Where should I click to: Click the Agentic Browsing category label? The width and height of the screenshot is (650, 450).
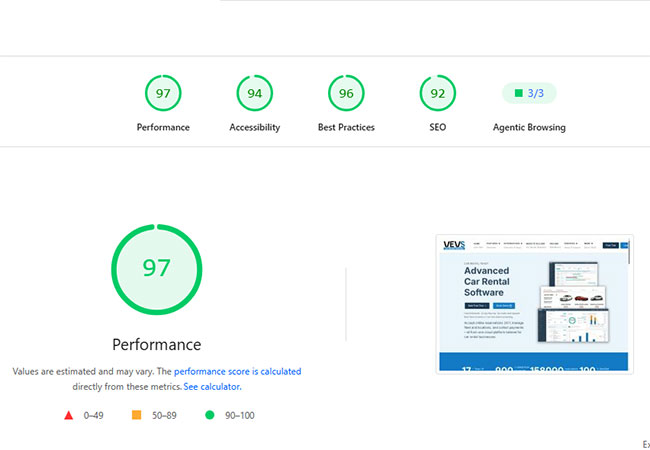click(529, 127)
